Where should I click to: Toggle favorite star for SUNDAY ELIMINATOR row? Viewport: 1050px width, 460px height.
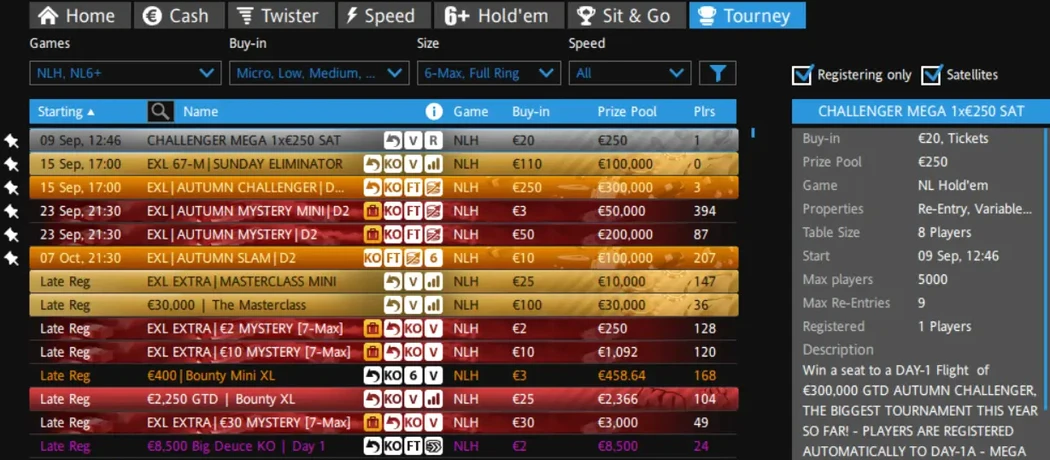pyautogui.click(x=11, y=164)
